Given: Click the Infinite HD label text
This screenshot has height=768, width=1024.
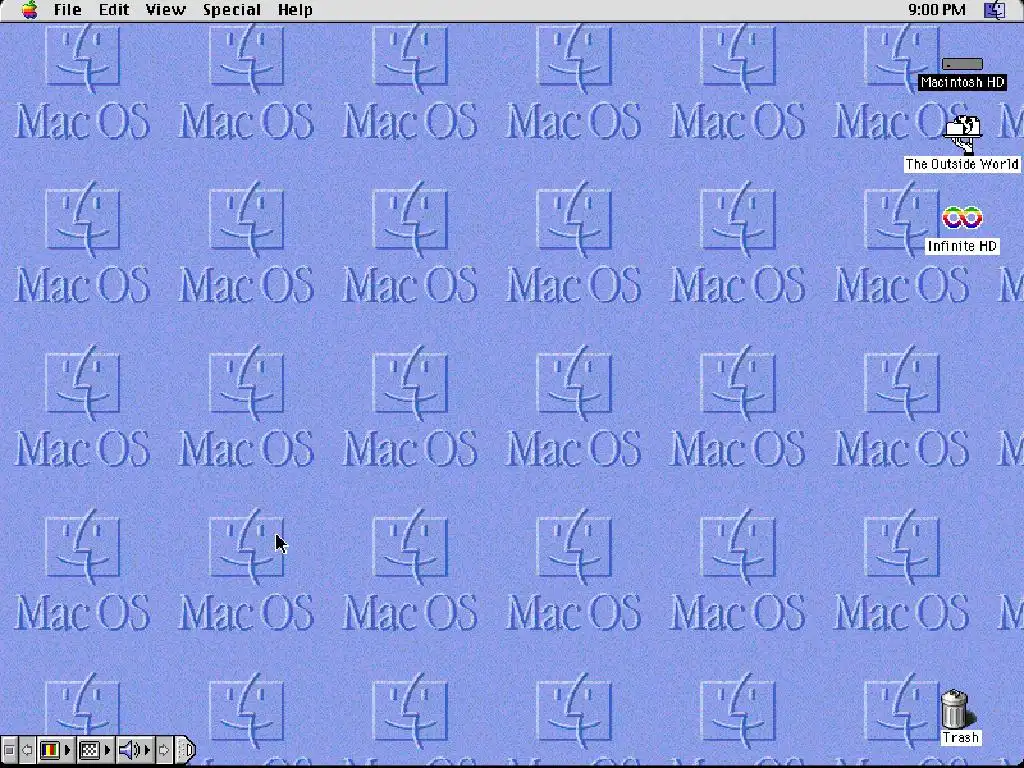Looking at the screenshot, I should [x=962, y=246].
